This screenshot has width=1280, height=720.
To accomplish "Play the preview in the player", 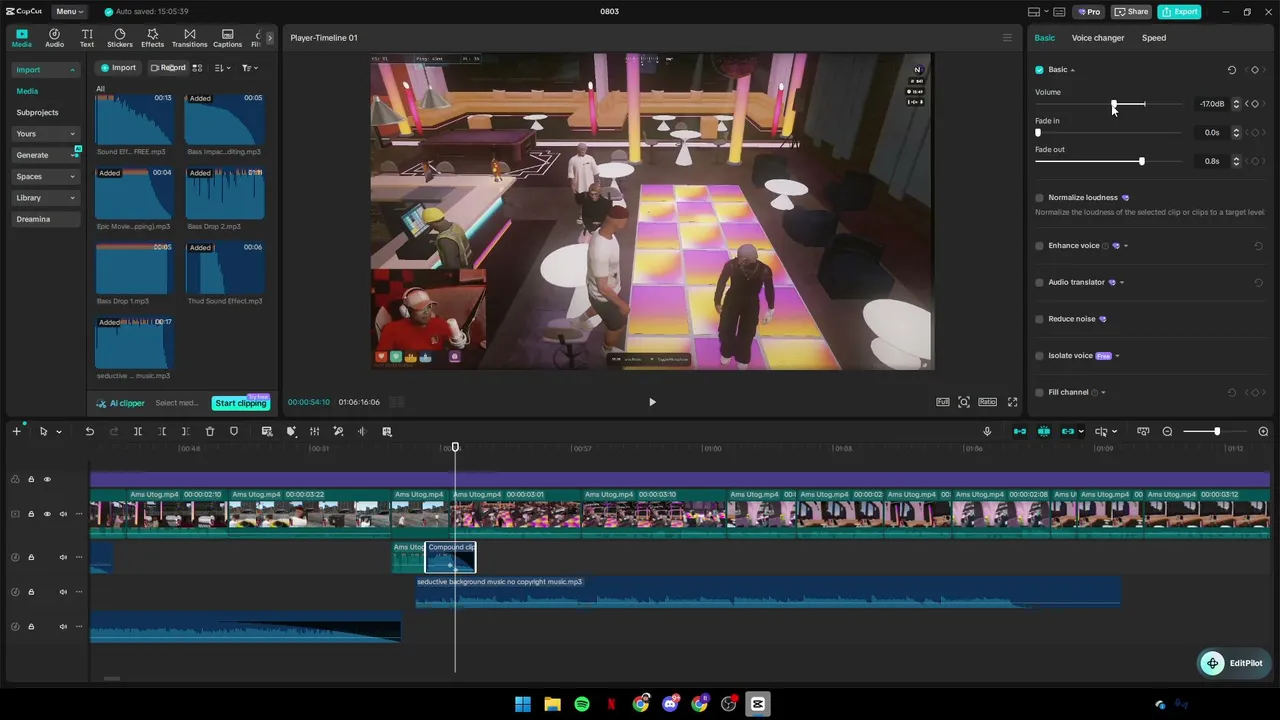I will 652,402.
